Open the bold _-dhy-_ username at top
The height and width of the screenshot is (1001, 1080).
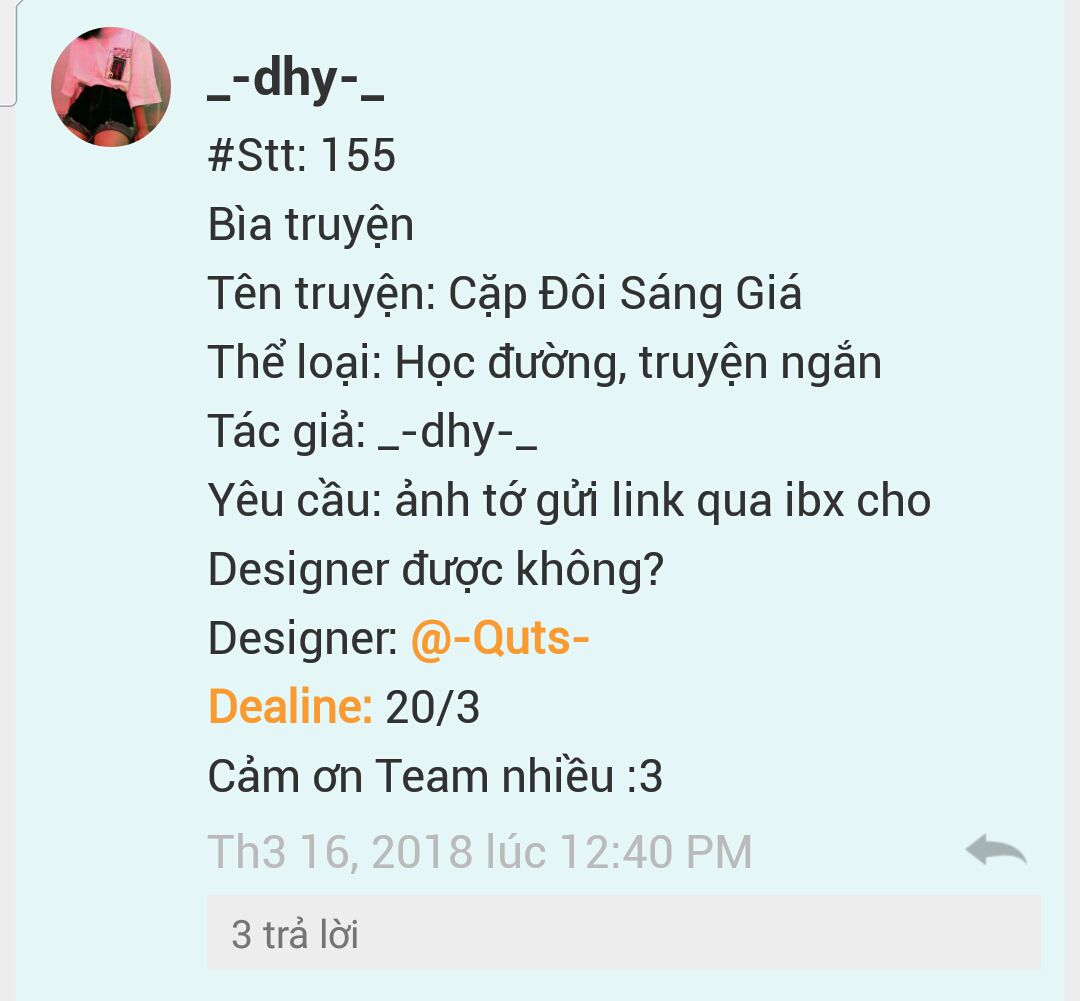(295, 81)
